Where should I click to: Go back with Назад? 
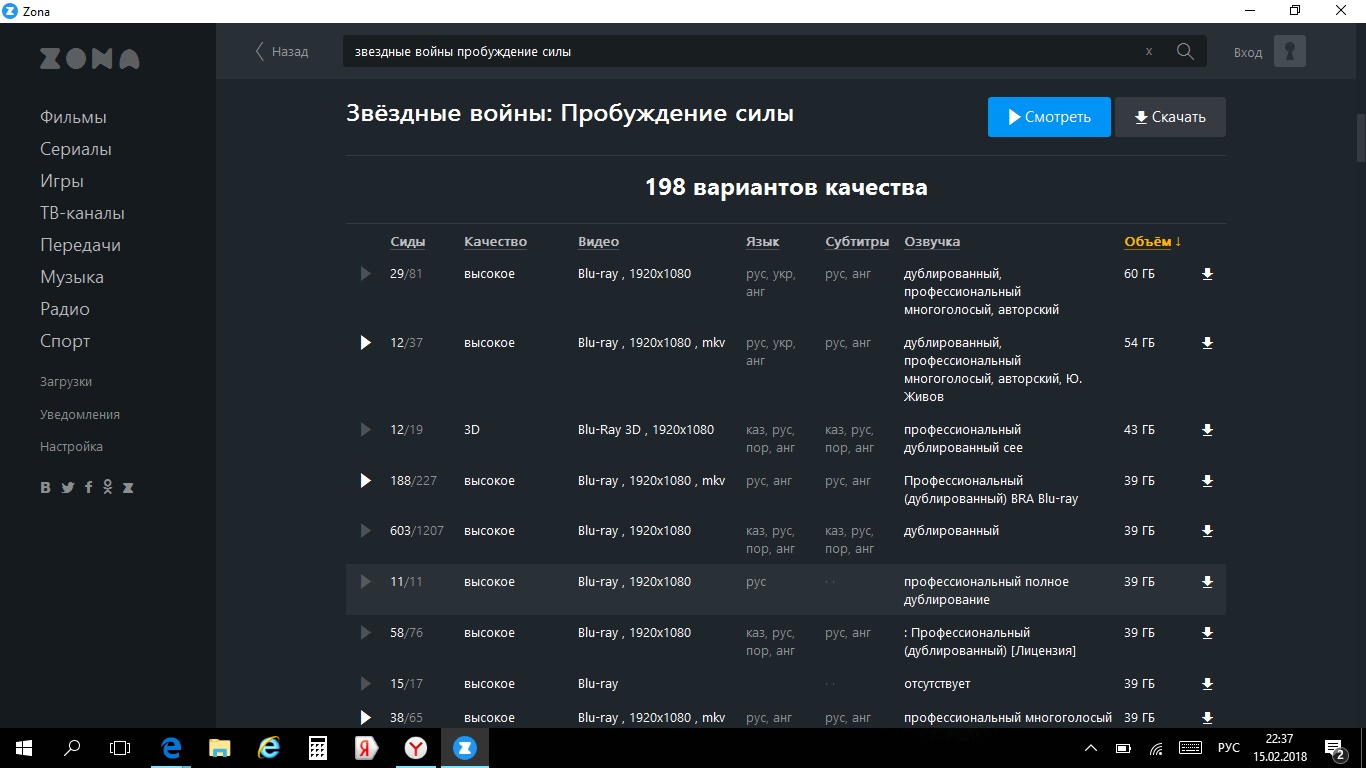pos(282,51)
